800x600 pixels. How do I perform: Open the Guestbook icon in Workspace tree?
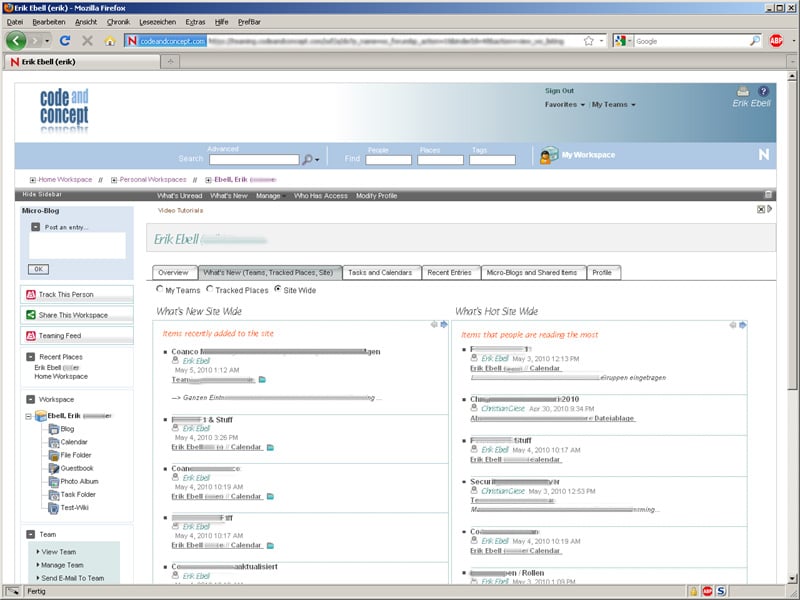(x=54, y=468)
